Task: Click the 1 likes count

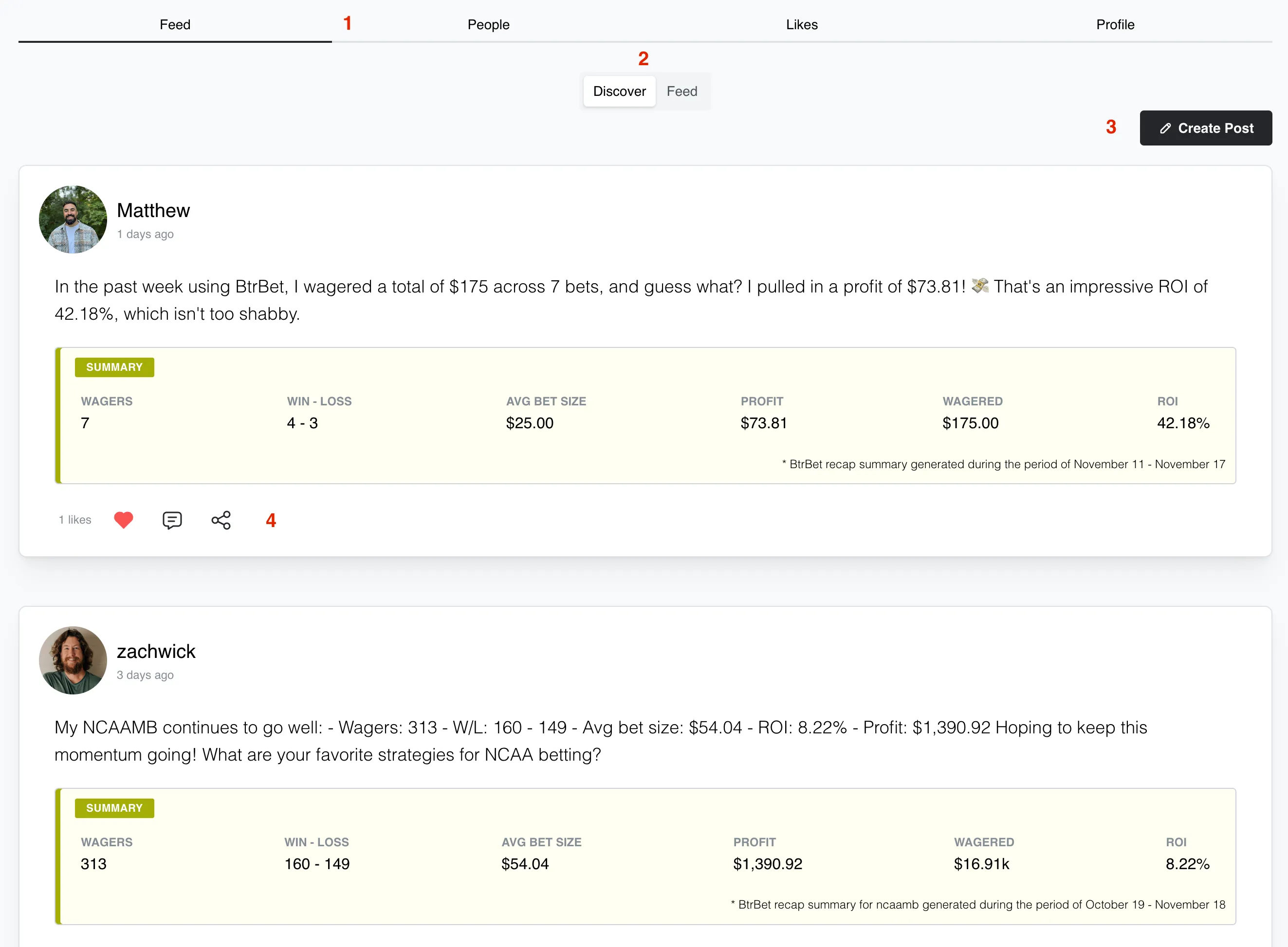Action: click(75, 520)
